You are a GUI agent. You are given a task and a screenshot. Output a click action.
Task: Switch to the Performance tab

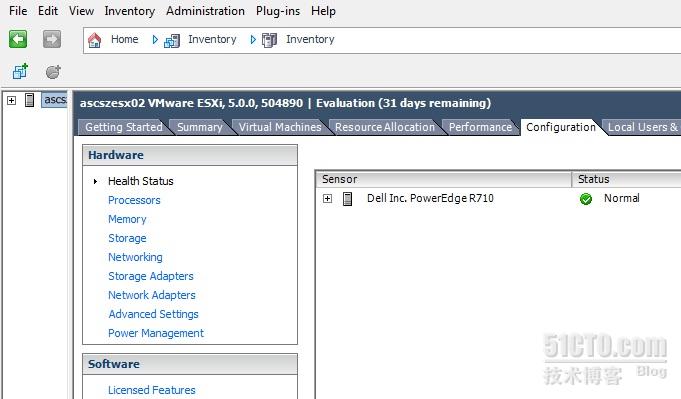click(x=480, y=127)
